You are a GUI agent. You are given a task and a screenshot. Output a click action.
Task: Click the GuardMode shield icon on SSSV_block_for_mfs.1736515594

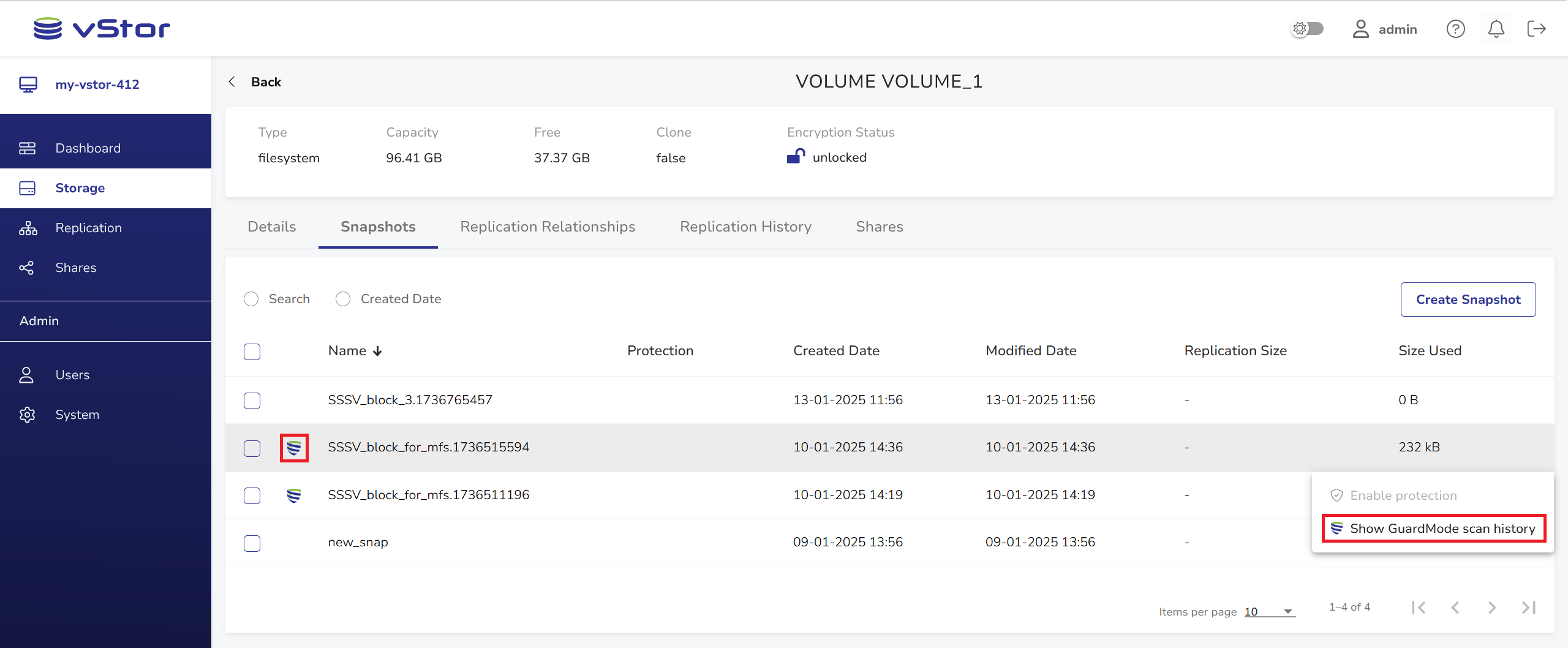click(294, 448)
